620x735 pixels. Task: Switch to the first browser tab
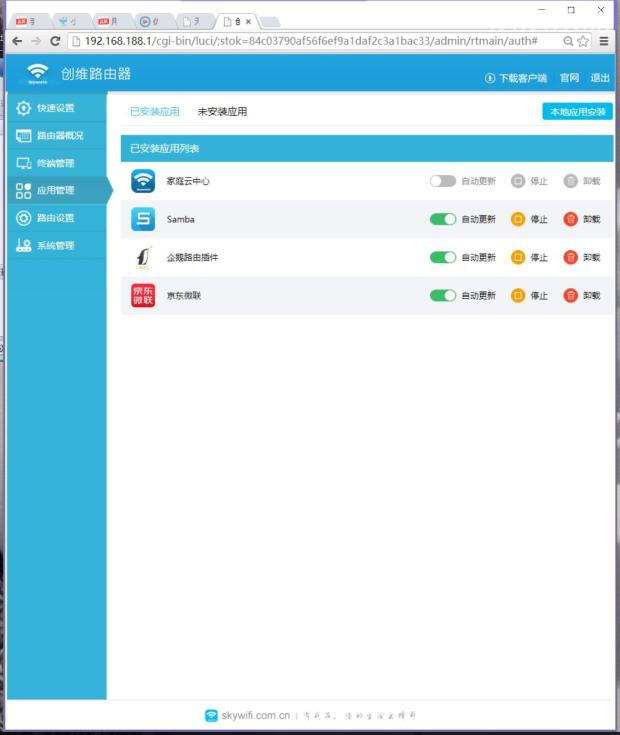[x=28, y=22]
